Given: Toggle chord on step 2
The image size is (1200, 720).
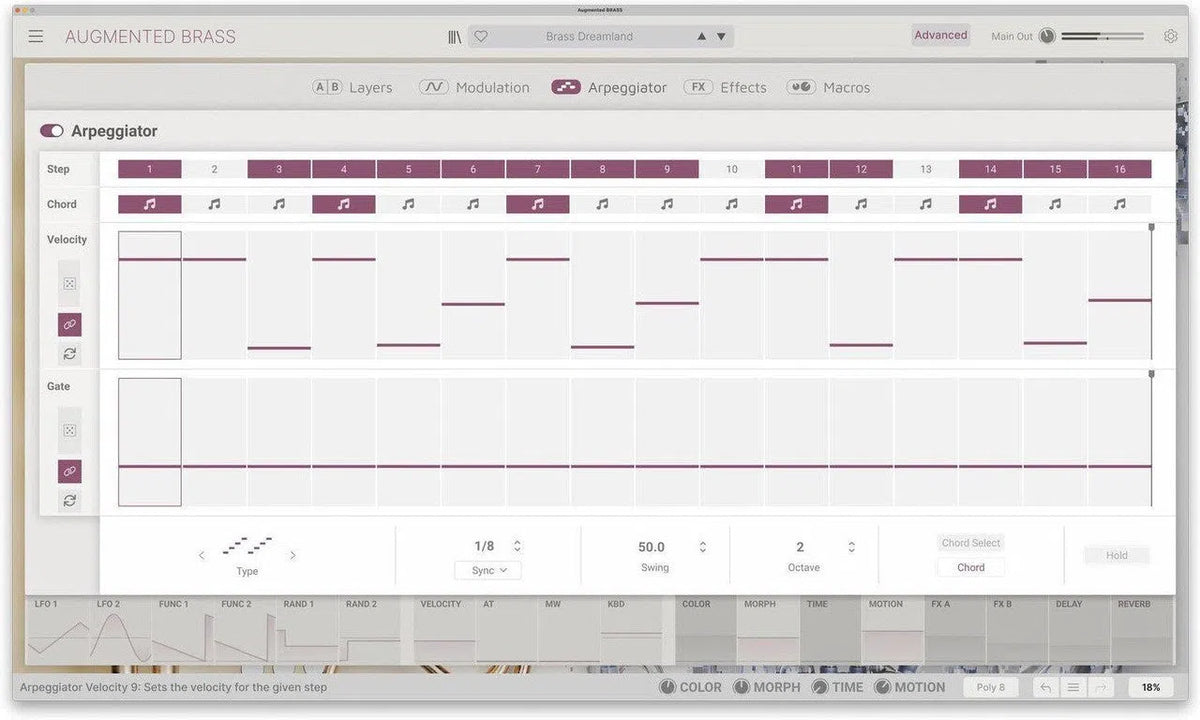Looking at the screenshot, I should pos(214,204).
